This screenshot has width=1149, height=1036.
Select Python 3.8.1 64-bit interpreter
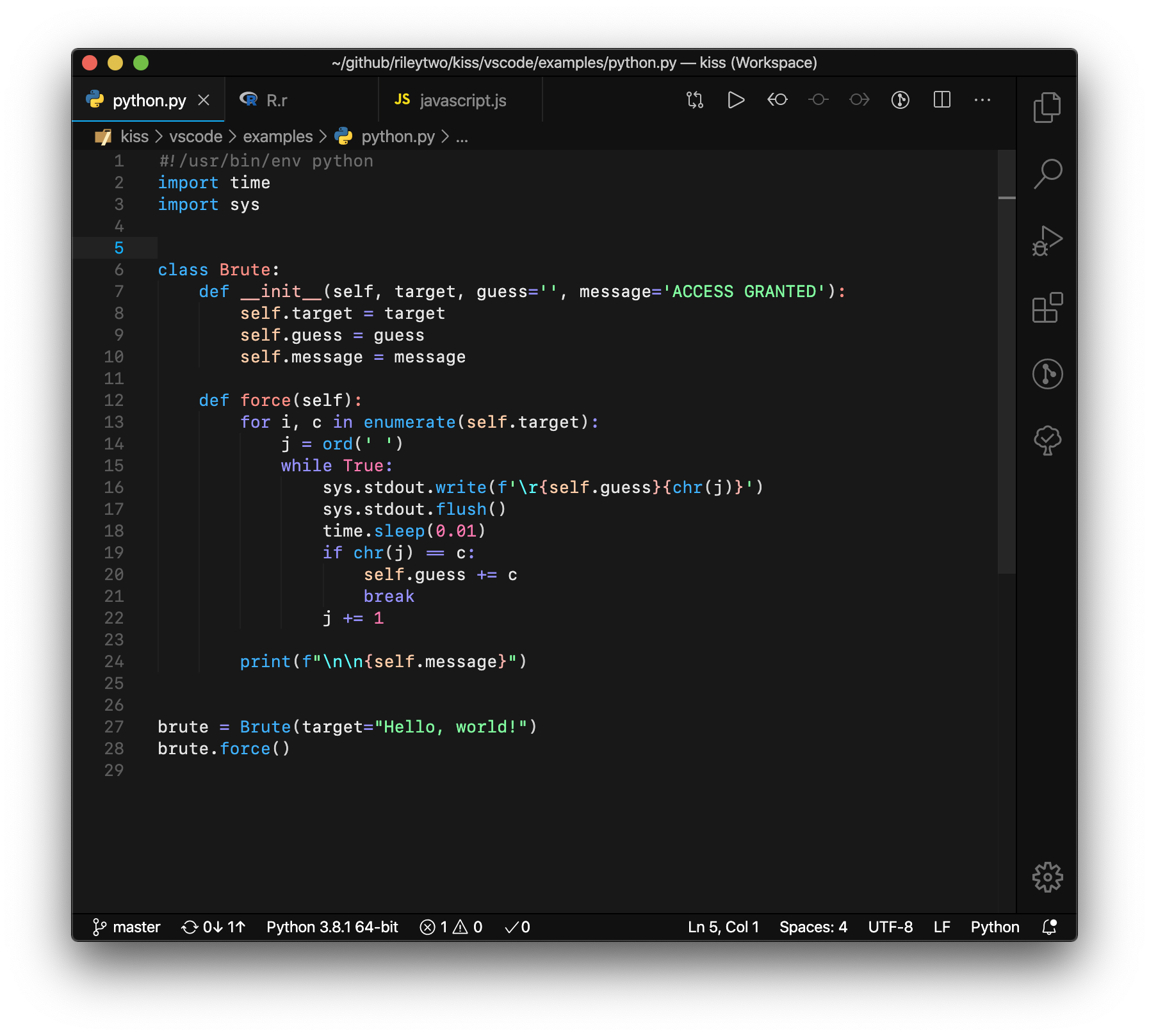click(332, 927)
